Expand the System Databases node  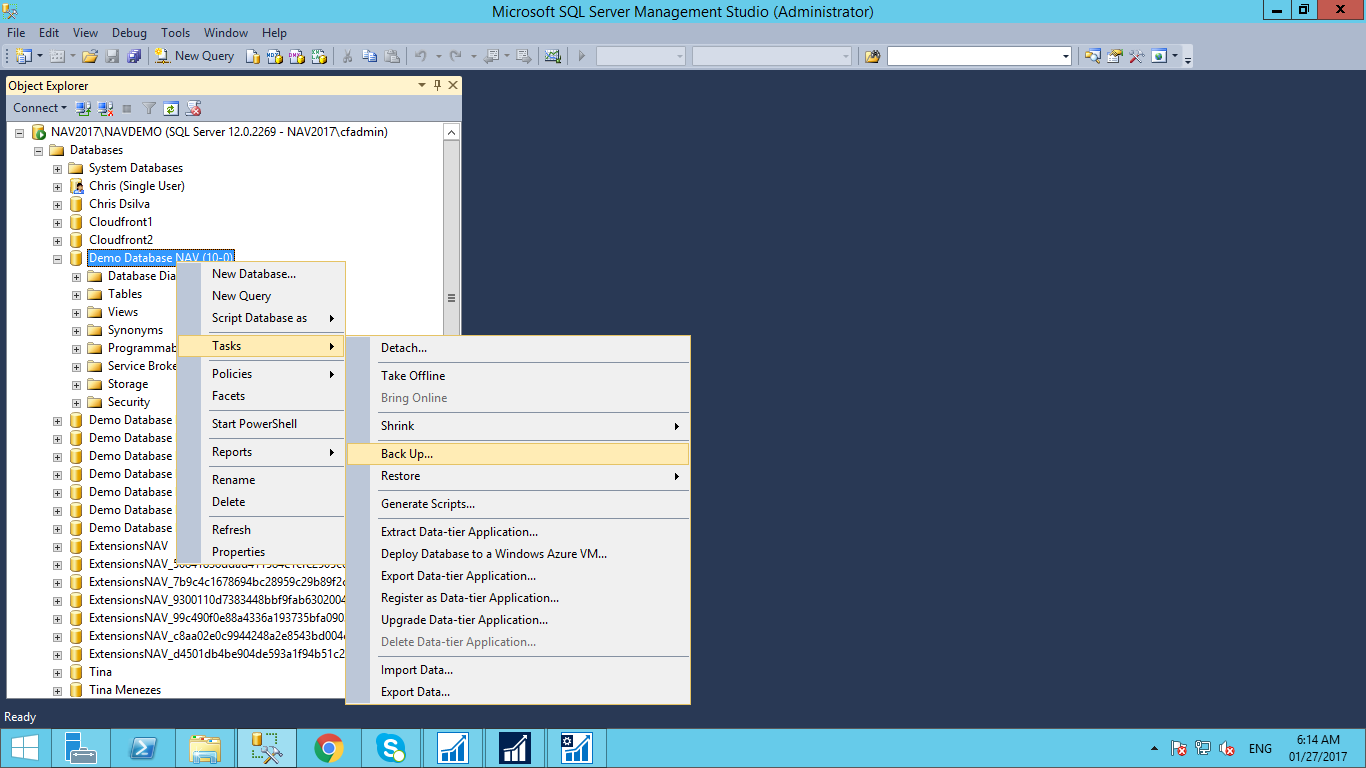pyautogui.click(x=57, y=168)
